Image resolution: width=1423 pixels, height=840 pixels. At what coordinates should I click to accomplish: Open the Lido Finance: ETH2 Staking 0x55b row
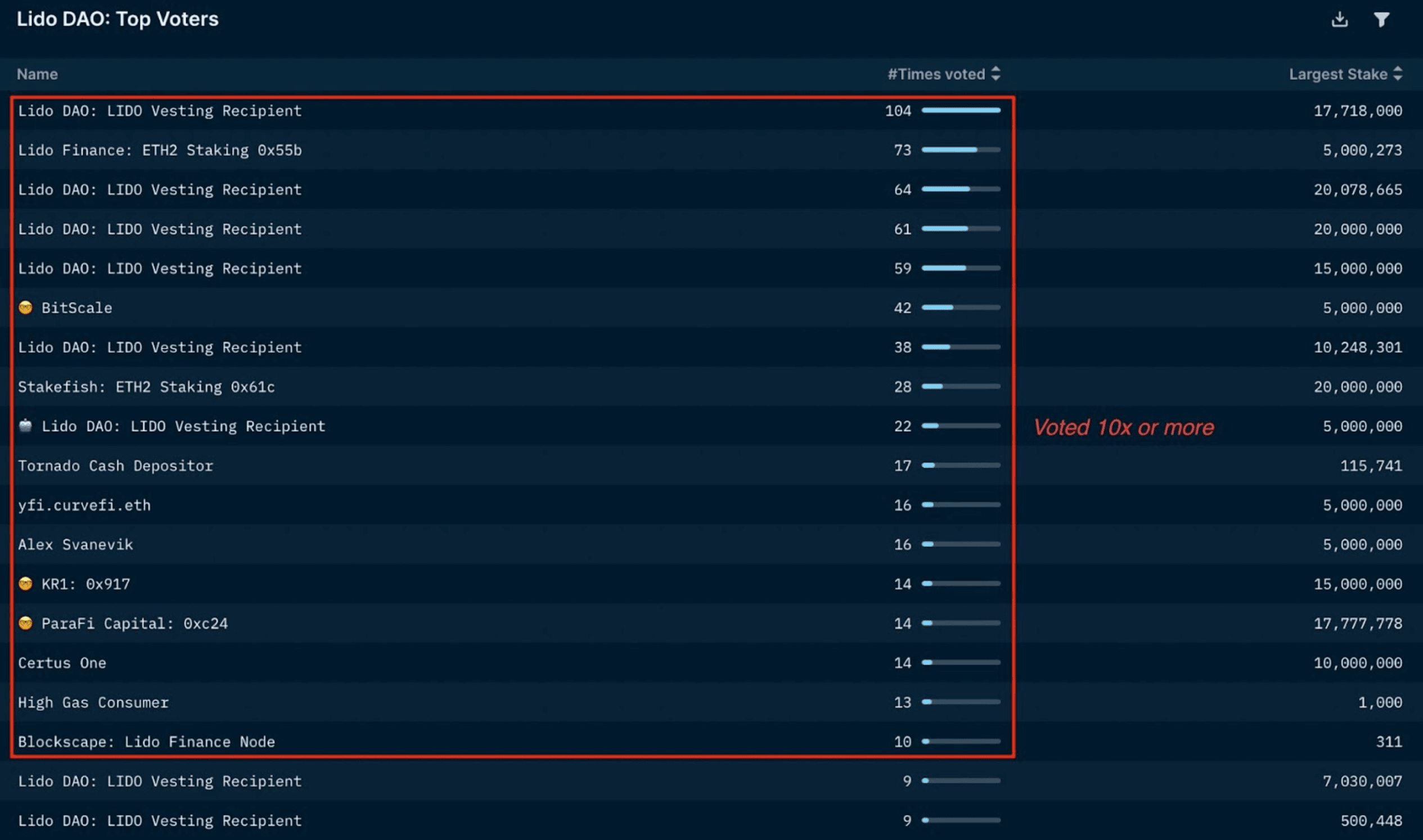click(x=160, y=151)
